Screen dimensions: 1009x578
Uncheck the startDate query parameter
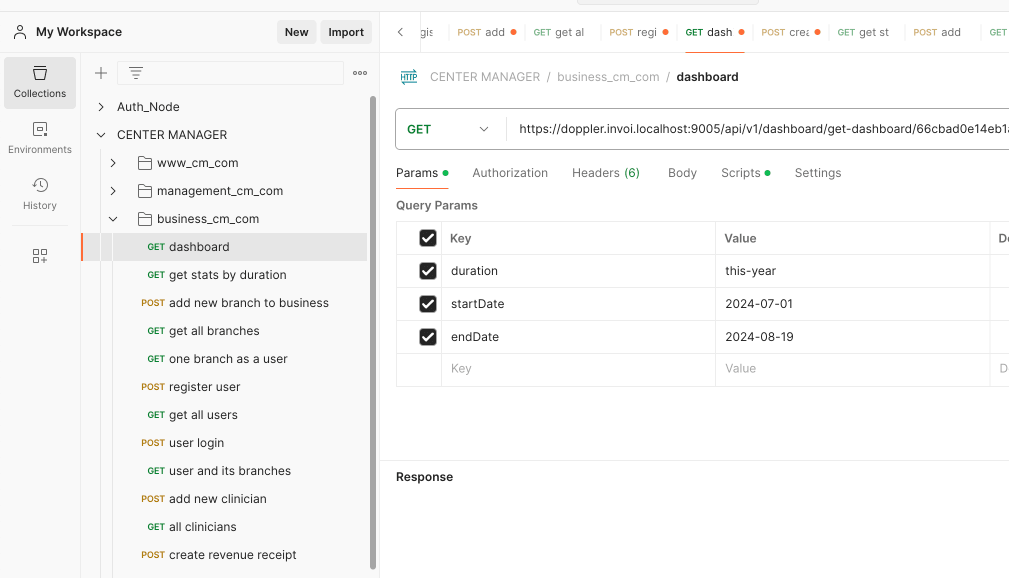[428, 303]
